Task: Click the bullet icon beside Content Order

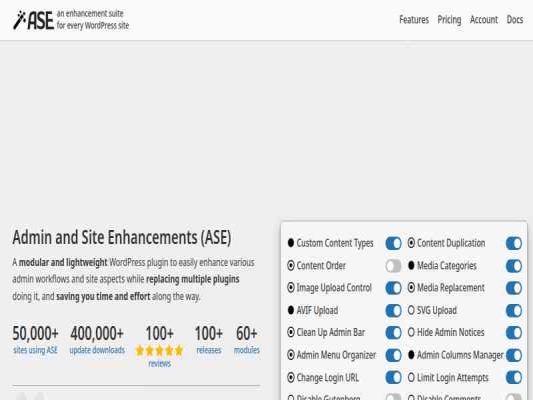Action: coord(291,265)
